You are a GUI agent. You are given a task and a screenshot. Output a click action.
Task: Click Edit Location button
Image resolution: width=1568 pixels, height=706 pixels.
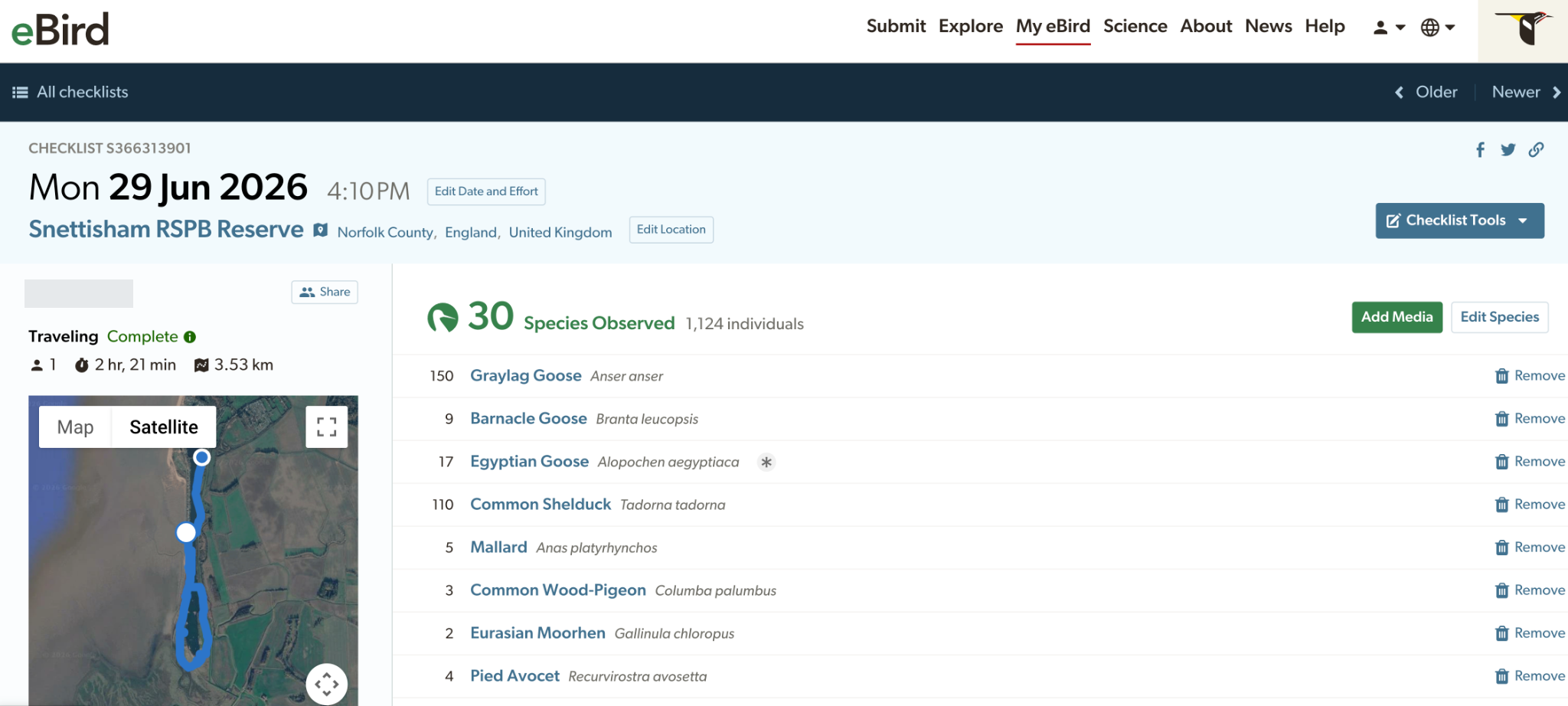671,230
